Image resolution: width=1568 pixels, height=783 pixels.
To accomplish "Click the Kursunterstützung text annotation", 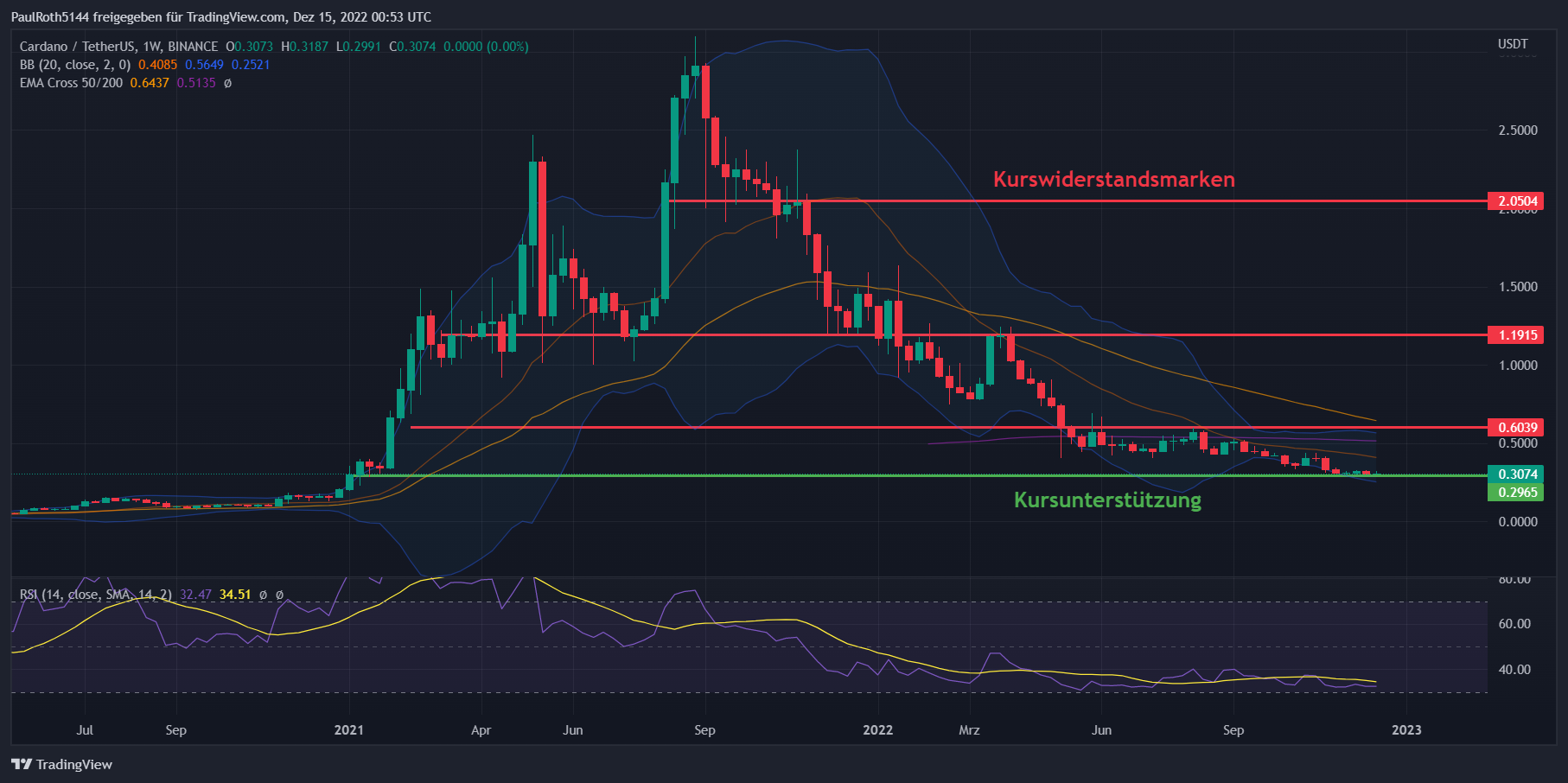I will (x=1107, y=500).
